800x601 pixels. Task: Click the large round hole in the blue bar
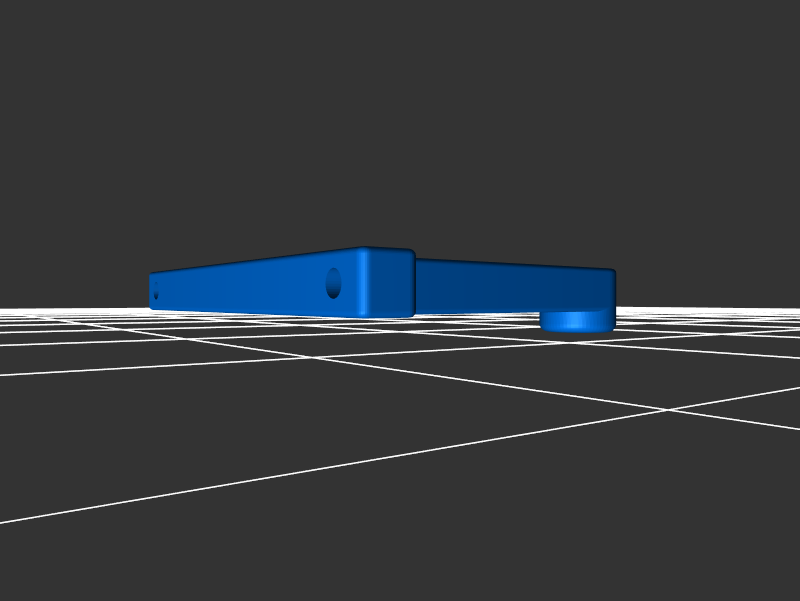click(333, 283)
